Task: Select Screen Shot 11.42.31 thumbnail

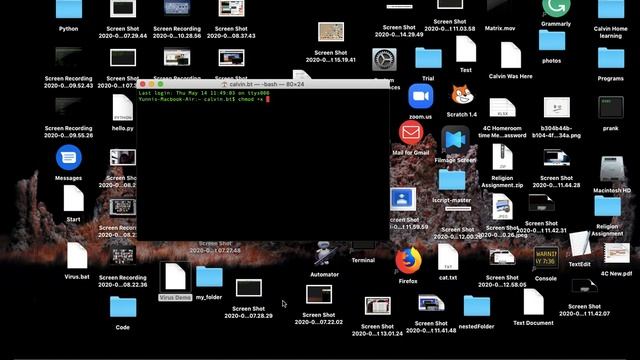Action: click(541, 203)
